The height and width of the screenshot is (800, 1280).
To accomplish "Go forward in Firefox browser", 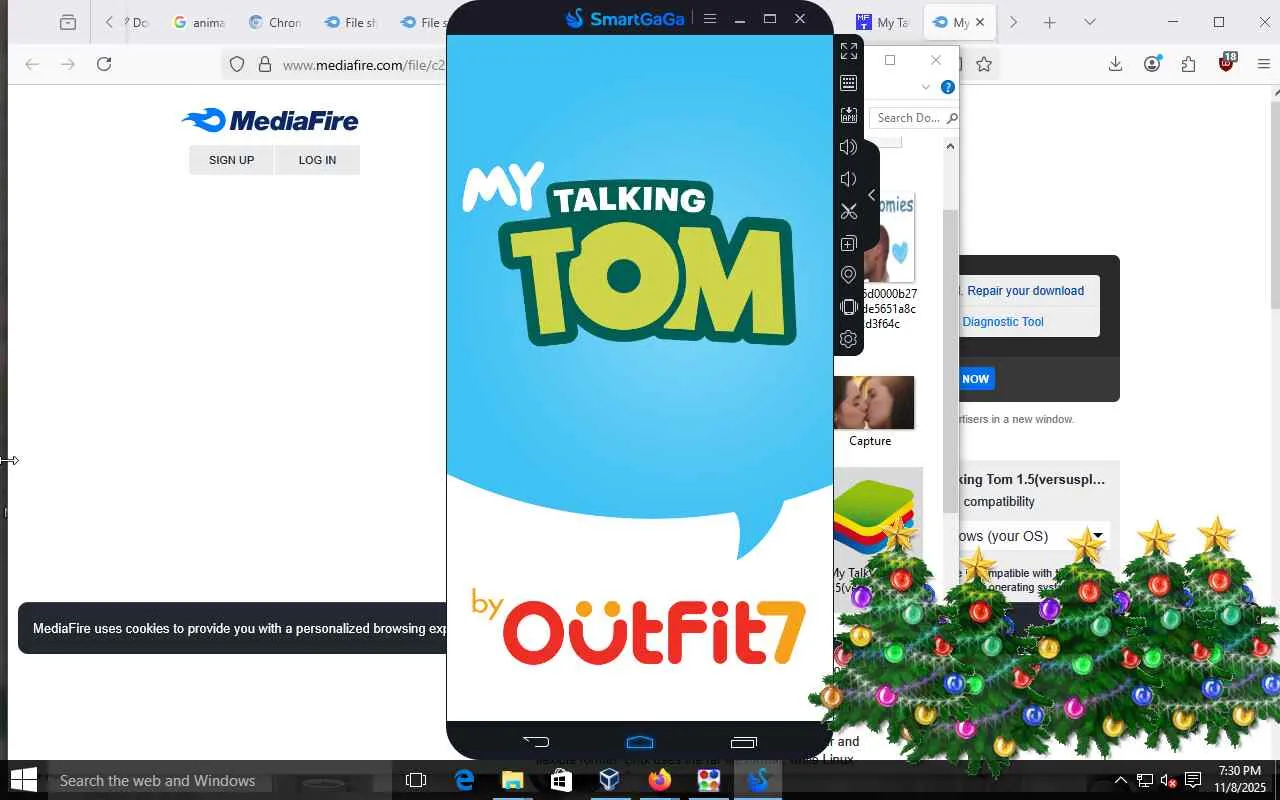I will 68,64.
